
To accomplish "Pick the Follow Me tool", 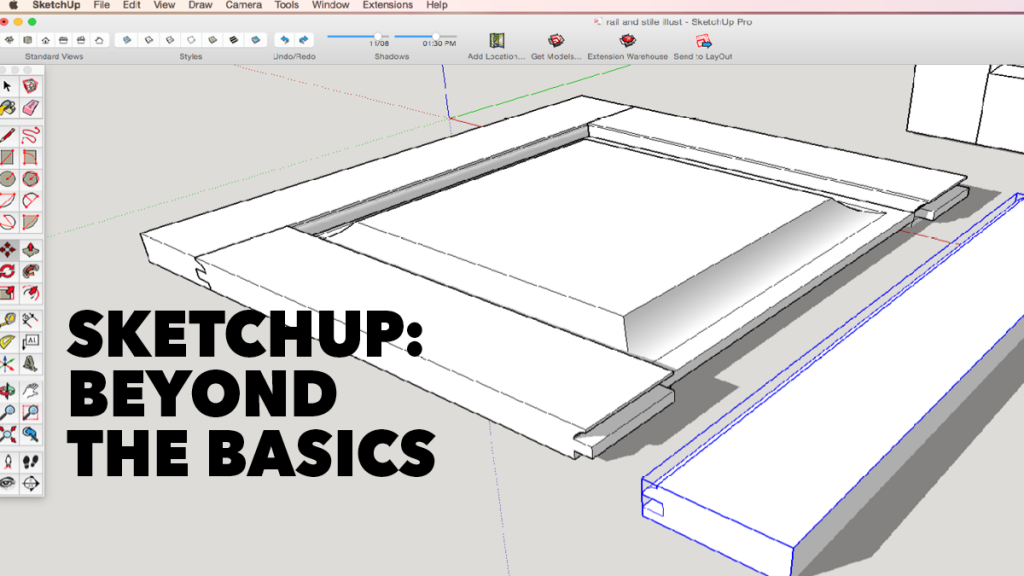I will [30, 272].
